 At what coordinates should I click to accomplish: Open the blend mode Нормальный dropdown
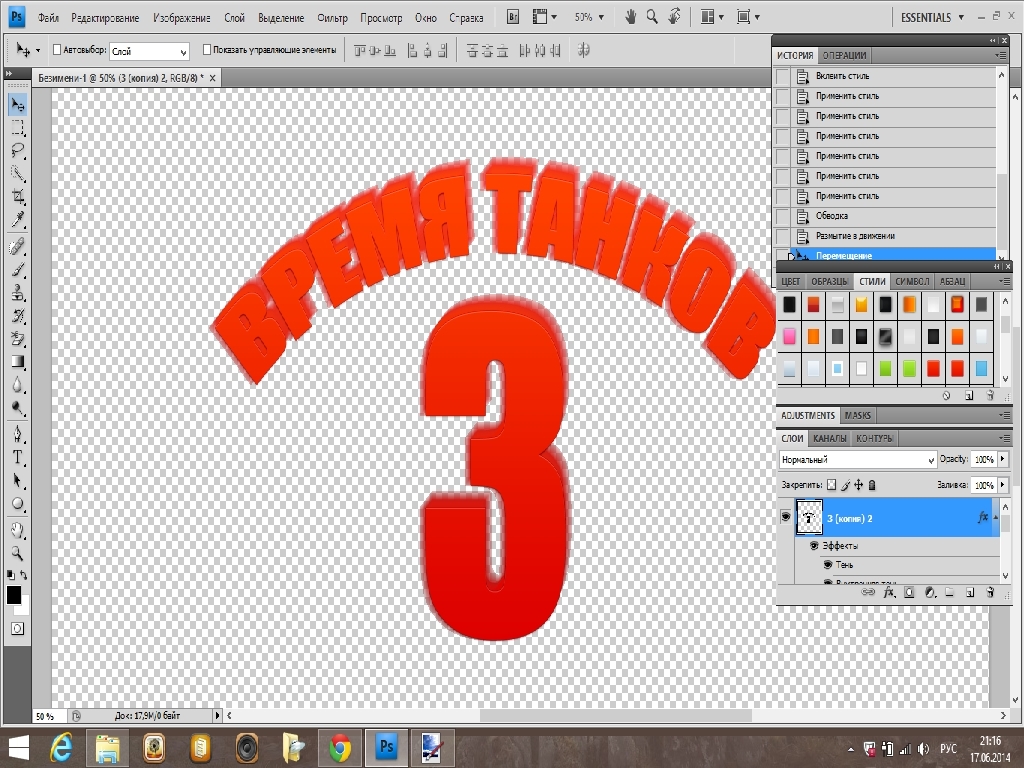coord(858,460)
